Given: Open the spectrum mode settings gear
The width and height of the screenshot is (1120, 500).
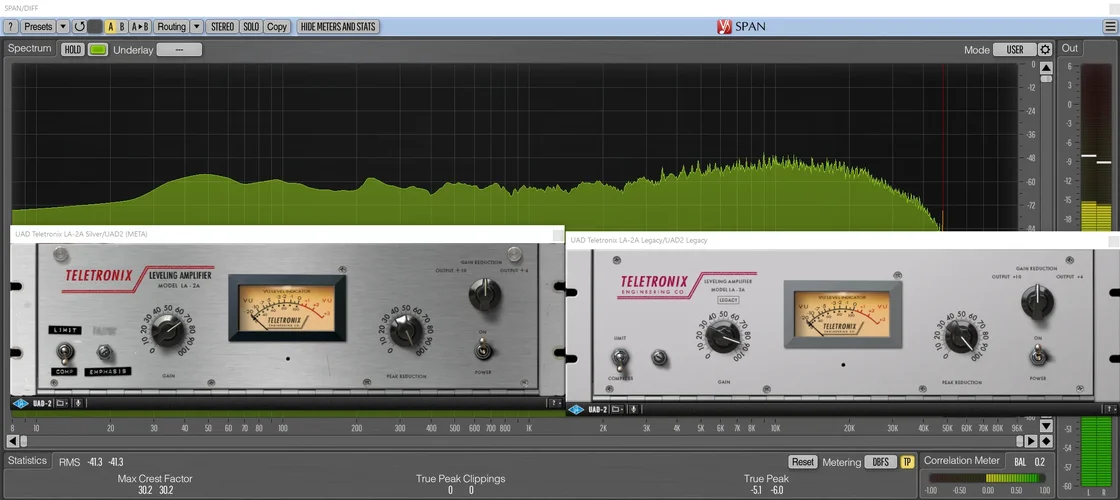Looking at the screenshot, I should click(x=1045, y=49).
